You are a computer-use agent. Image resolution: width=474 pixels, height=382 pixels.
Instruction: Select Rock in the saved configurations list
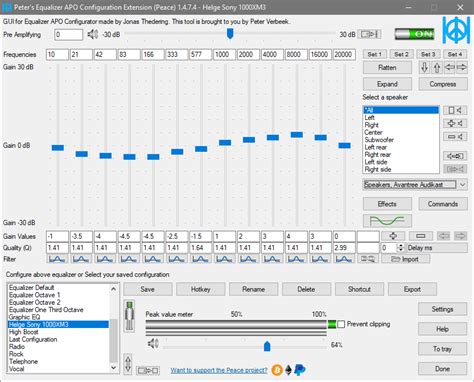tap(16, 354)
